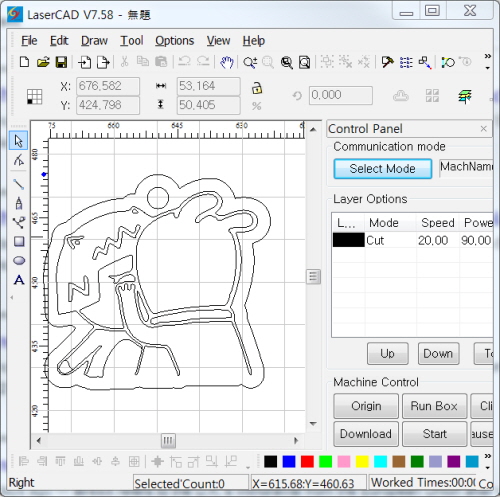Viewport: 500px width, 497px height.
Task: Click the Select Mode button
Action: 383,169
